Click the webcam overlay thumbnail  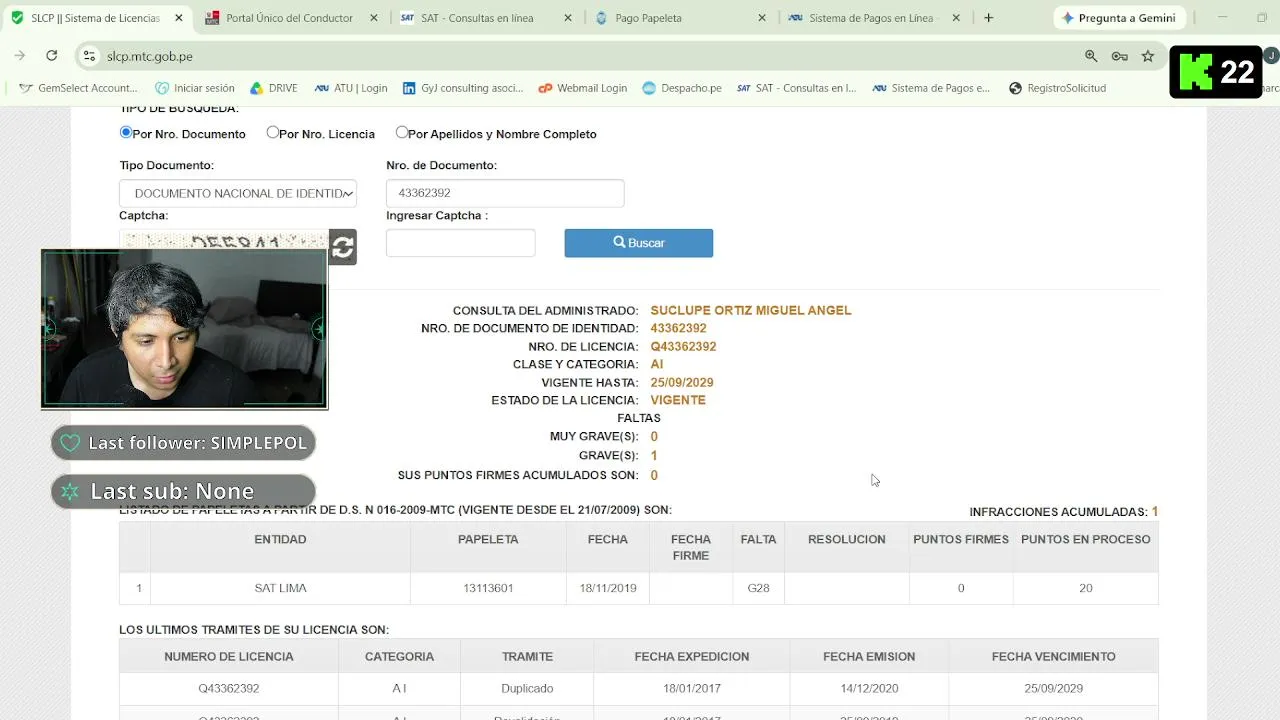tap(184, 329)
